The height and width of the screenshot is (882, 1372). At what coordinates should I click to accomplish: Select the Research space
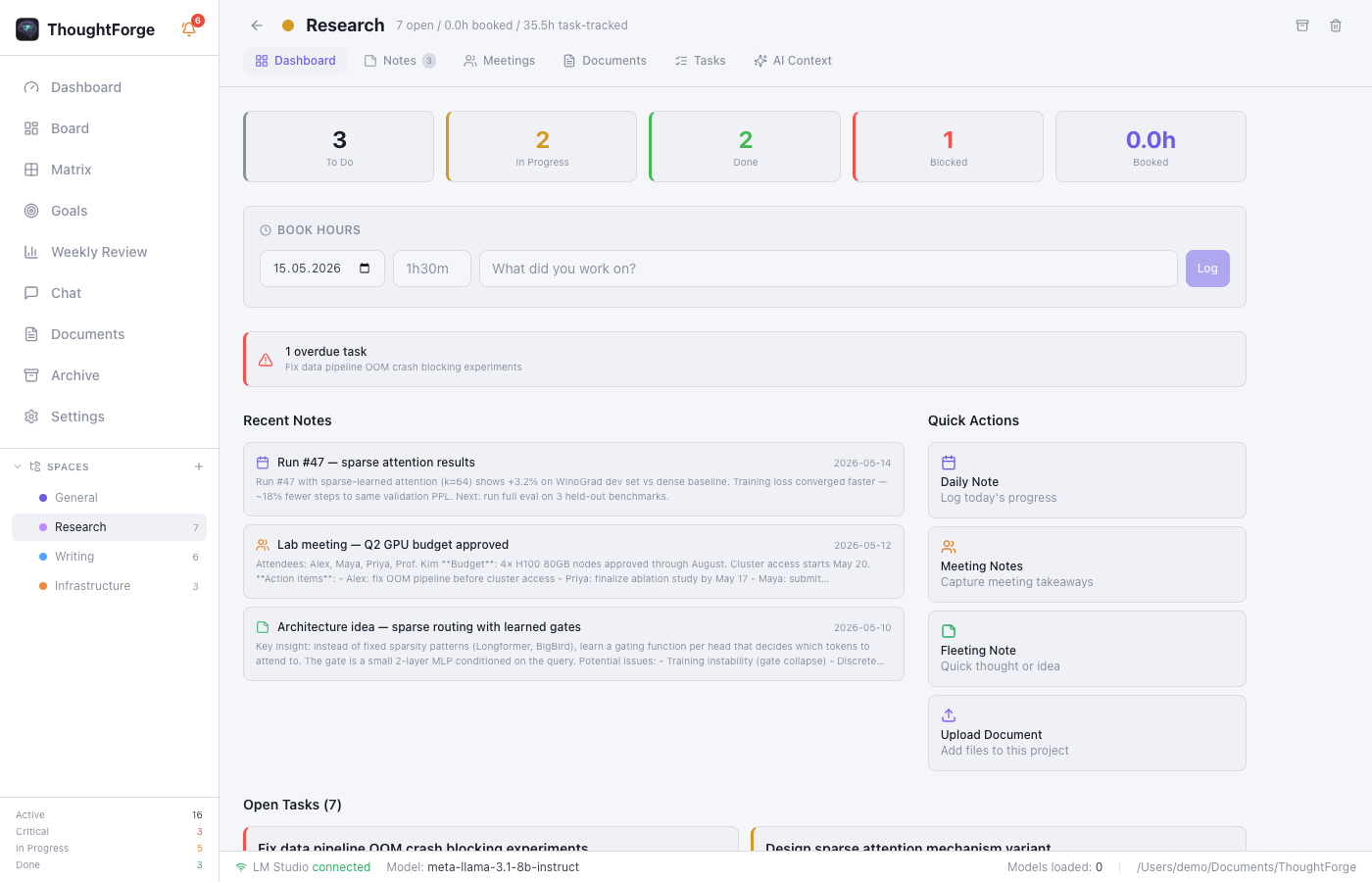pos(110,527)
